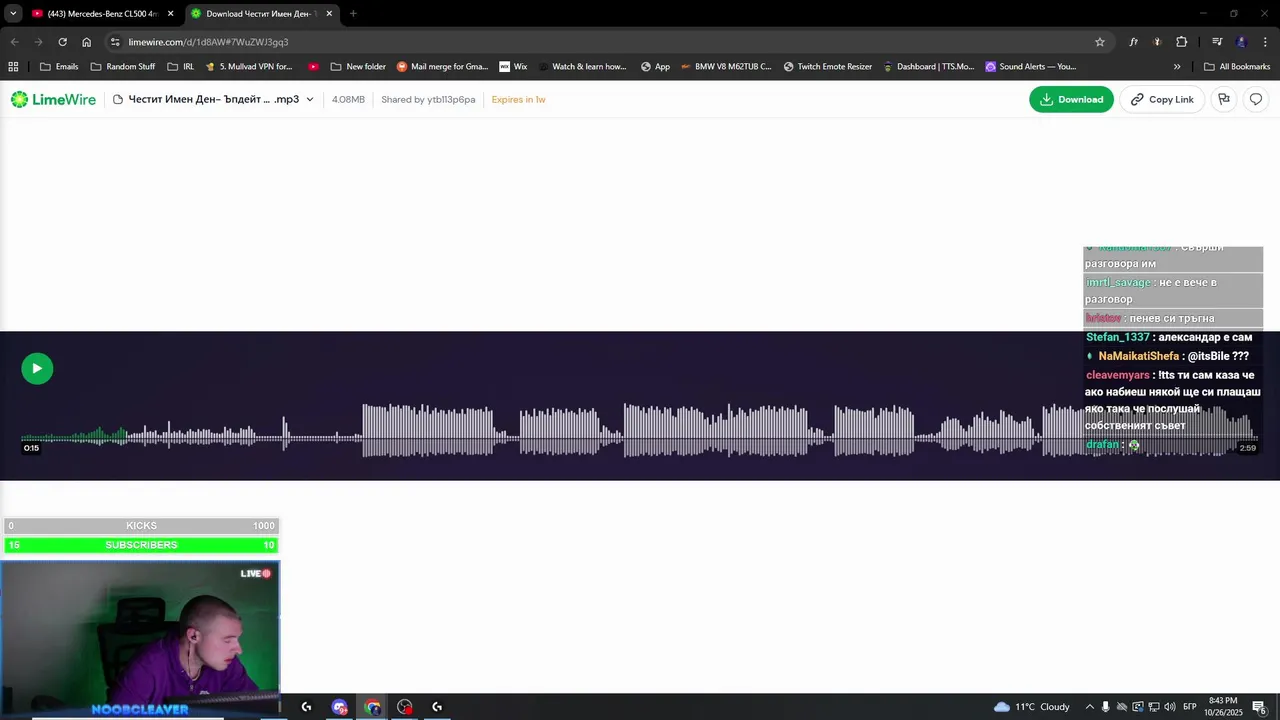Go back to previous page
1280x720 pixels.
(x=14, y=42)
